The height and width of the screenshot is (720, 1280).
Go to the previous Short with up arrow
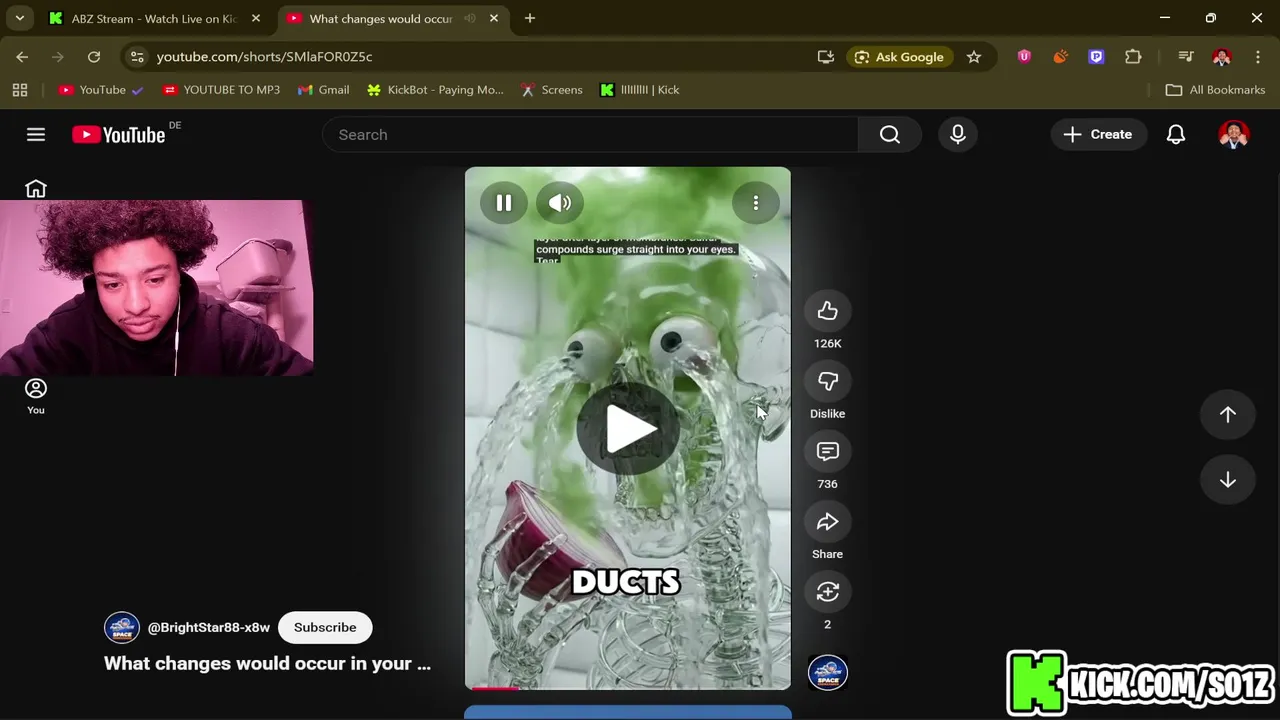(1227, 414)
